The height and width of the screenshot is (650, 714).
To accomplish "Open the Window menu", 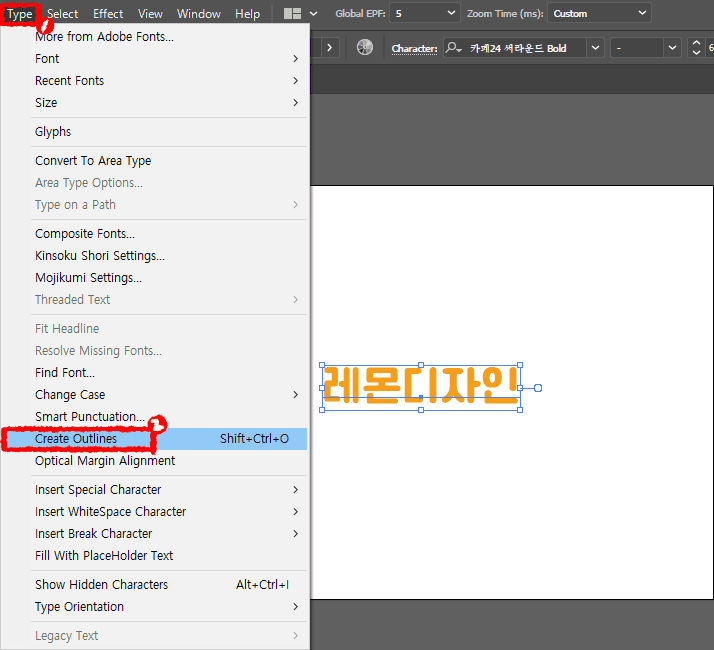I will [199, 14].
